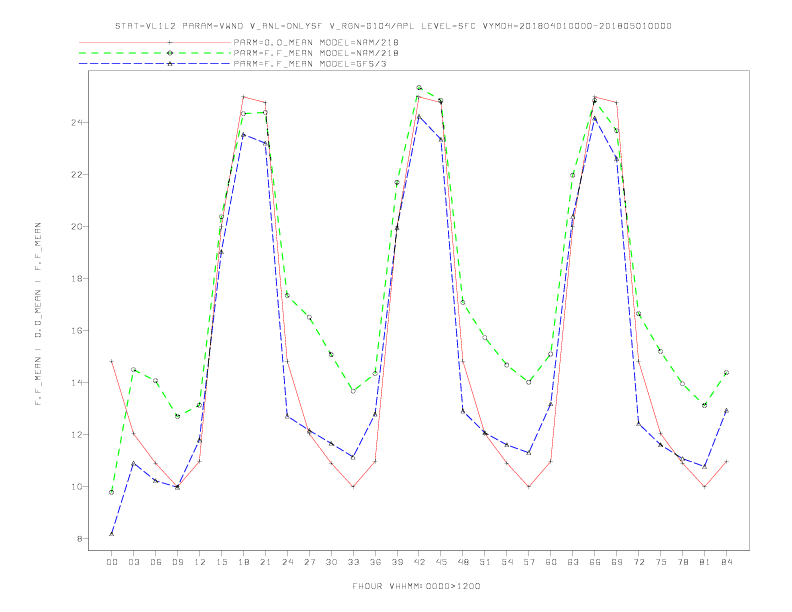Click x-axis forecast hour label 09
The height and width of the screenshot is (612, 792).
point(177,562)
